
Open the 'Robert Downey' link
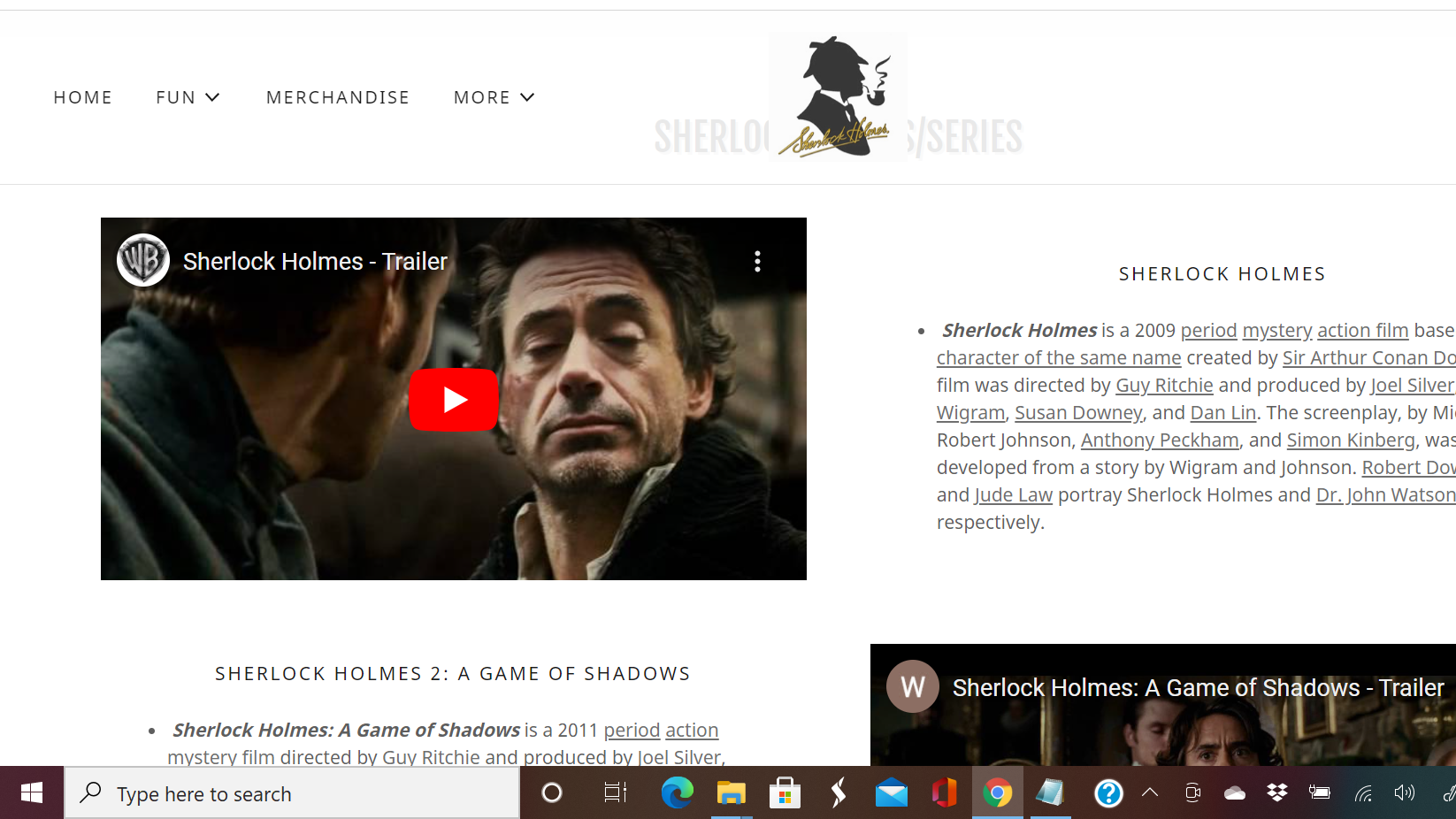[1409, 467]
